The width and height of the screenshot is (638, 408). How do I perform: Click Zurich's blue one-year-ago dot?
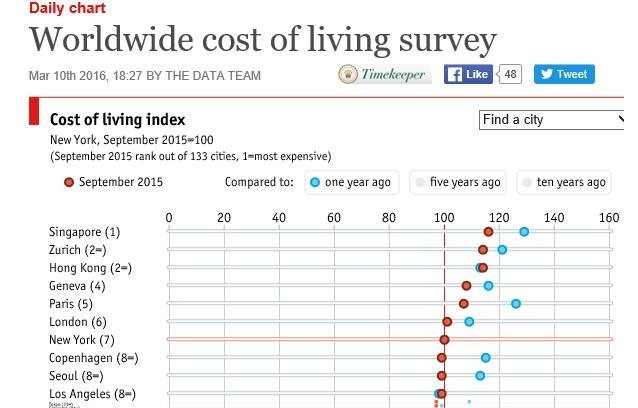(502, 250)
